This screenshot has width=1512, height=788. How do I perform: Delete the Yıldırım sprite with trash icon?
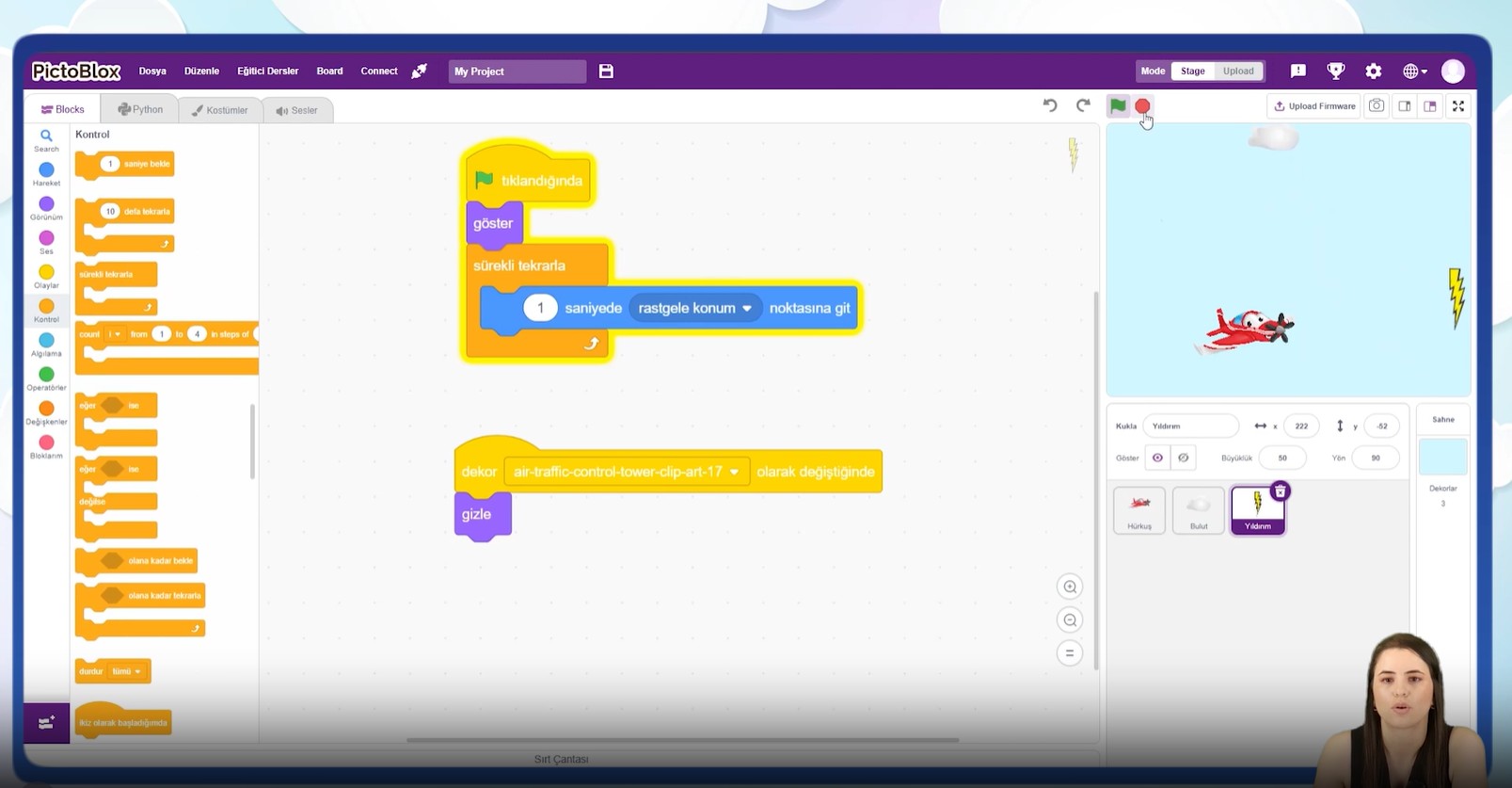click(x=1280, y=491)
